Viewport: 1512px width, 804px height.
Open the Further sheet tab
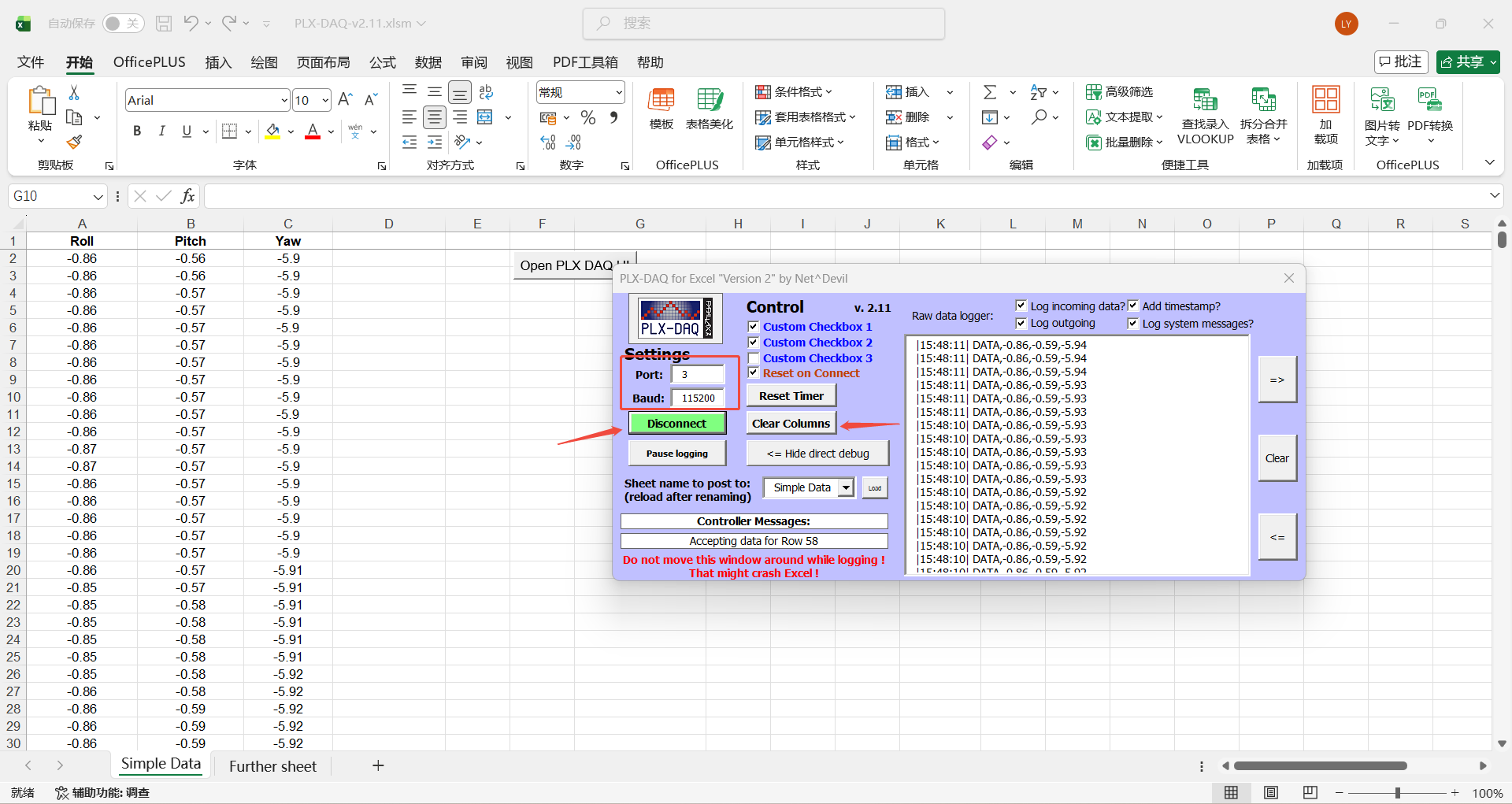(x=272, y=766)
